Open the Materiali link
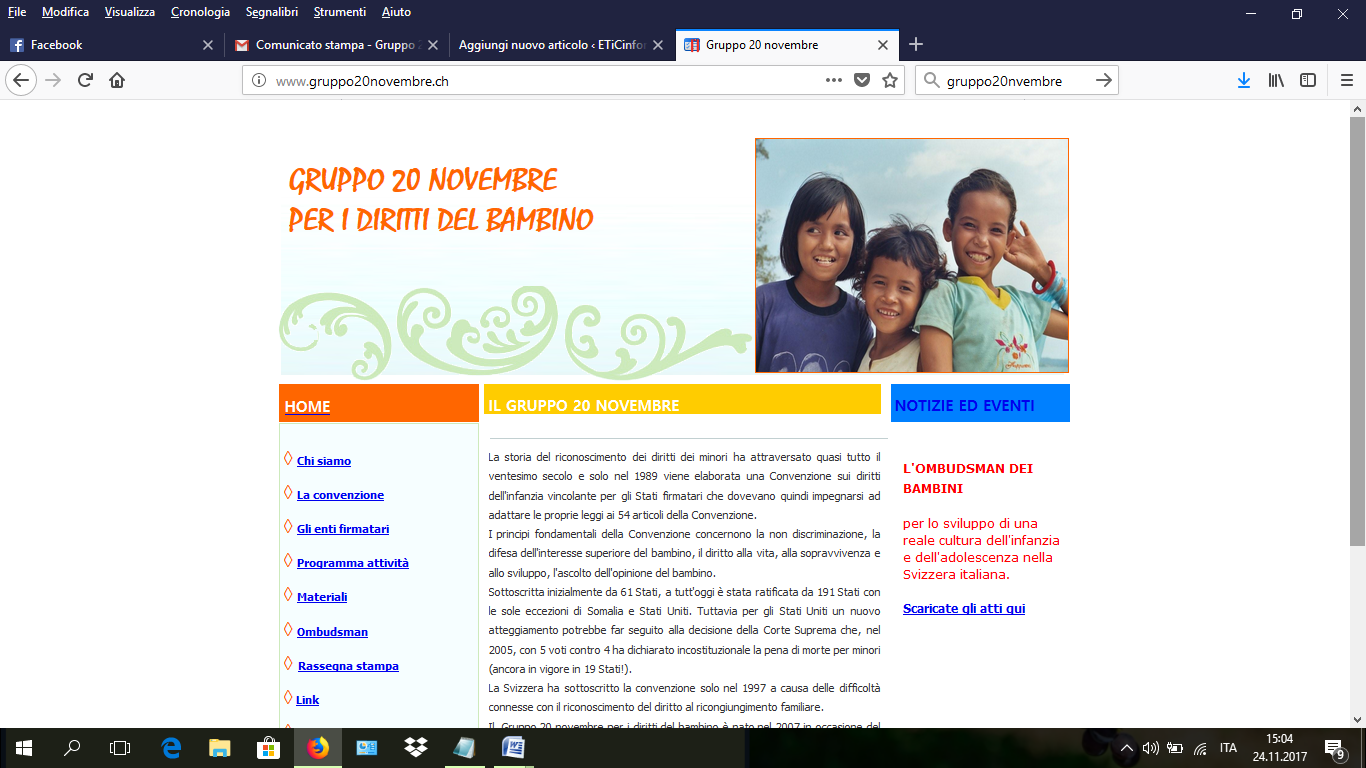 pyautogui.click(x=322, y=597)
